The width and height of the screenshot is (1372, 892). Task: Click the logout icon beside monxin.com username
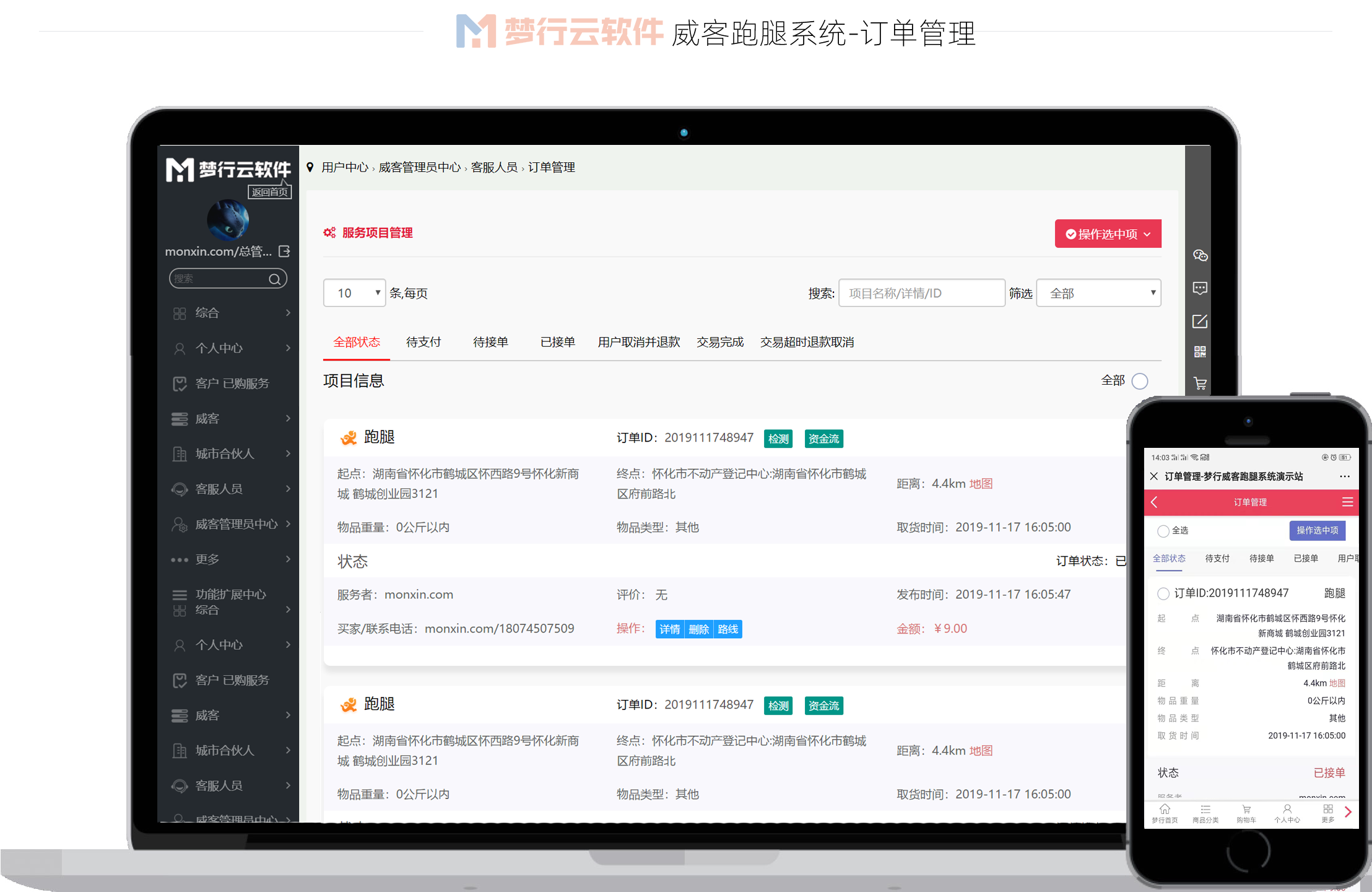click(x=284, y=251)
